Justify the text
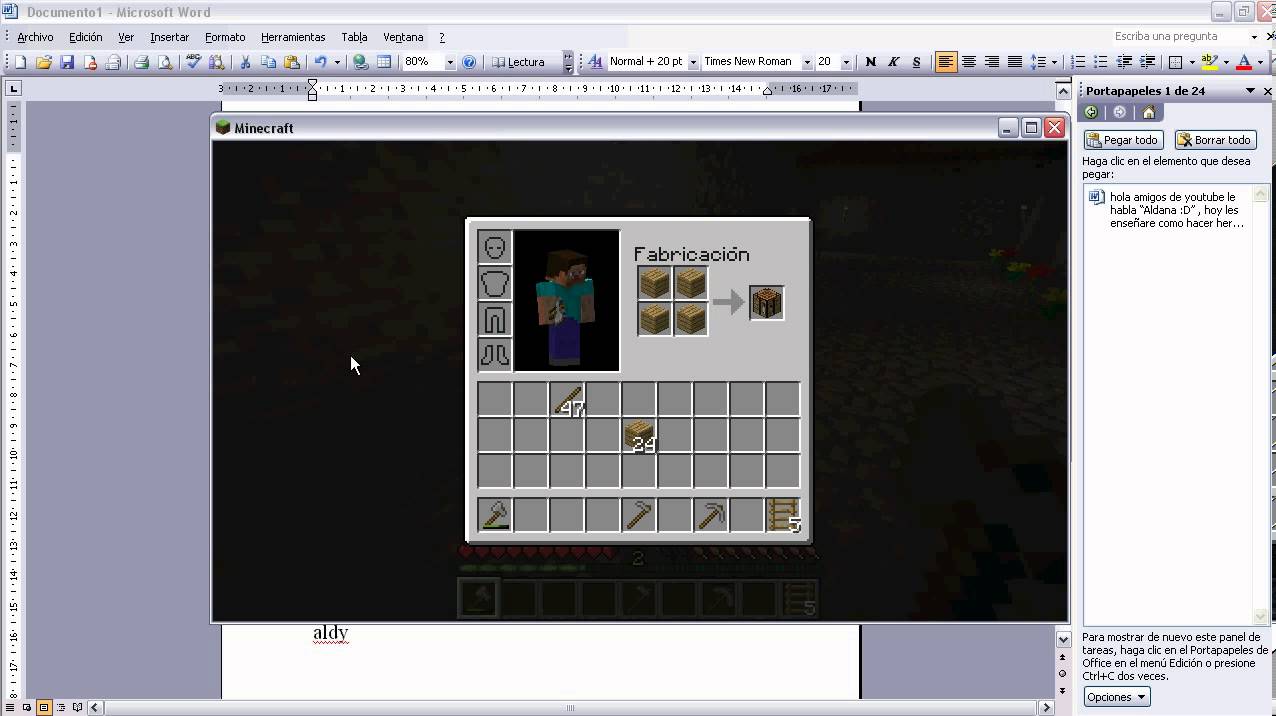1276x716 pixels. [1014, 62]
